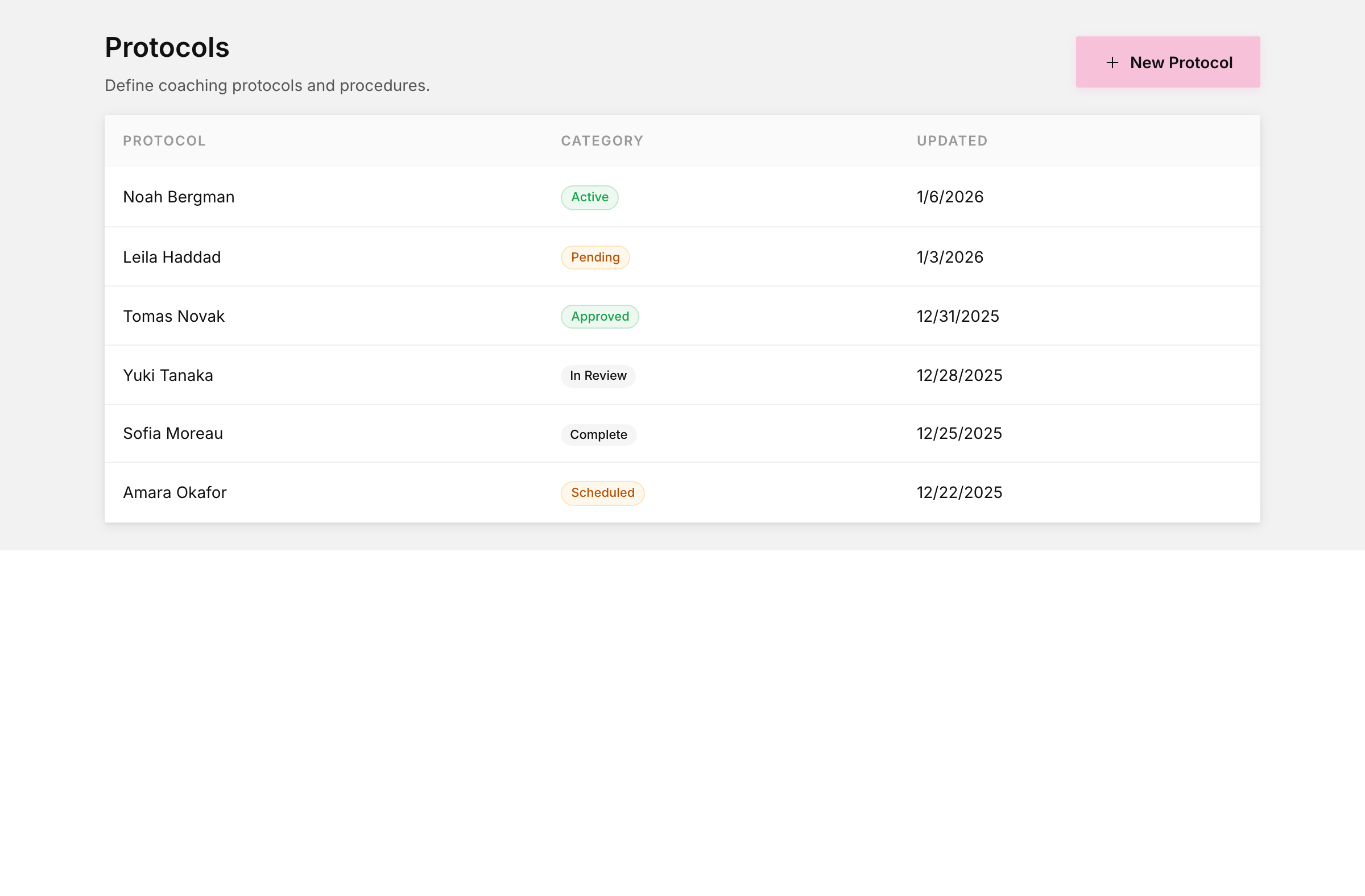Screen dimensions: 1365x896
Task: Open the Noah Bergman protocol row
Action: tap(682, 197)
